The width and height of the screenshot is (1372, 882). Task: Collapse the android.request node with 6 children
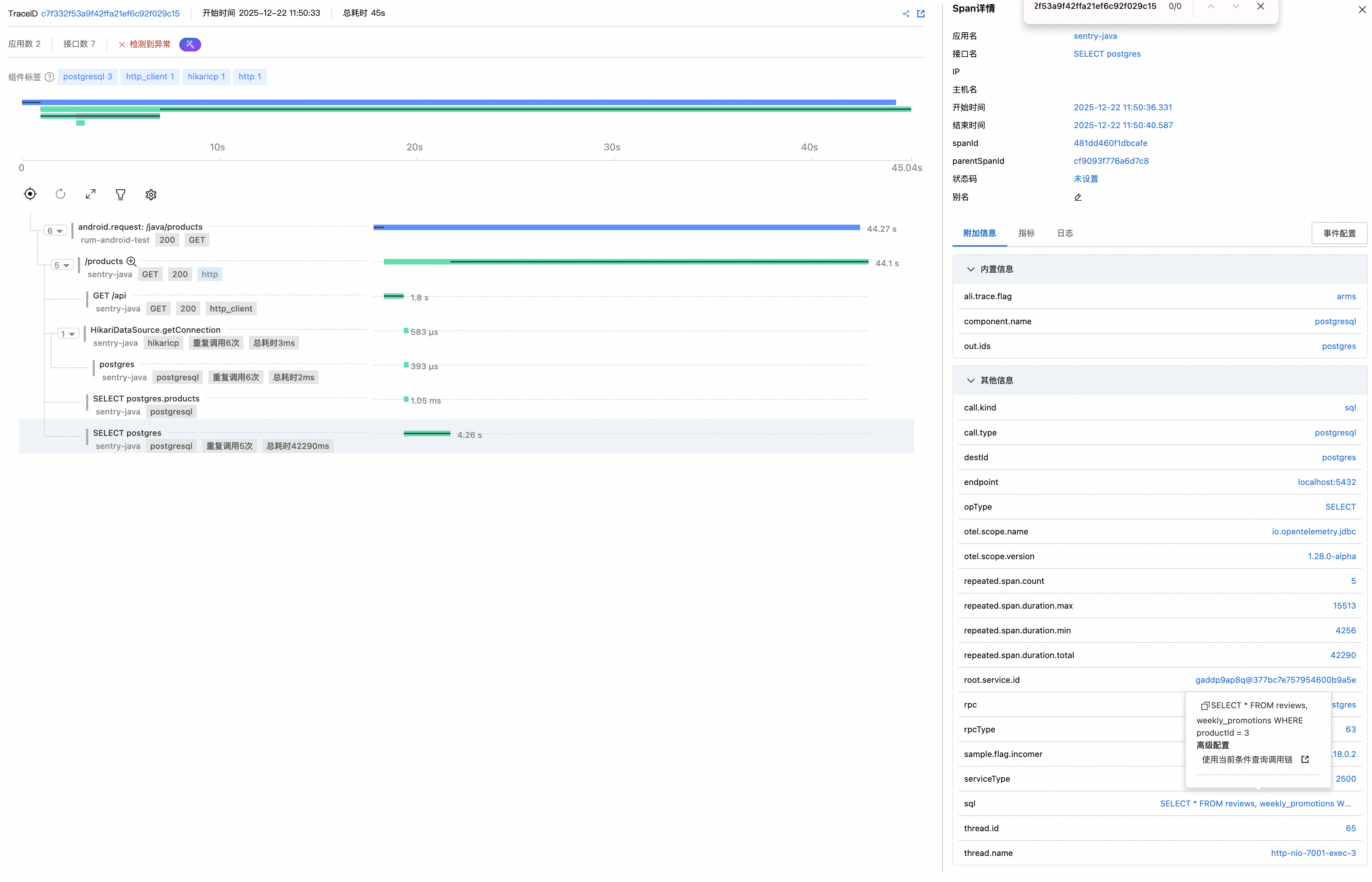coord(56,231)
